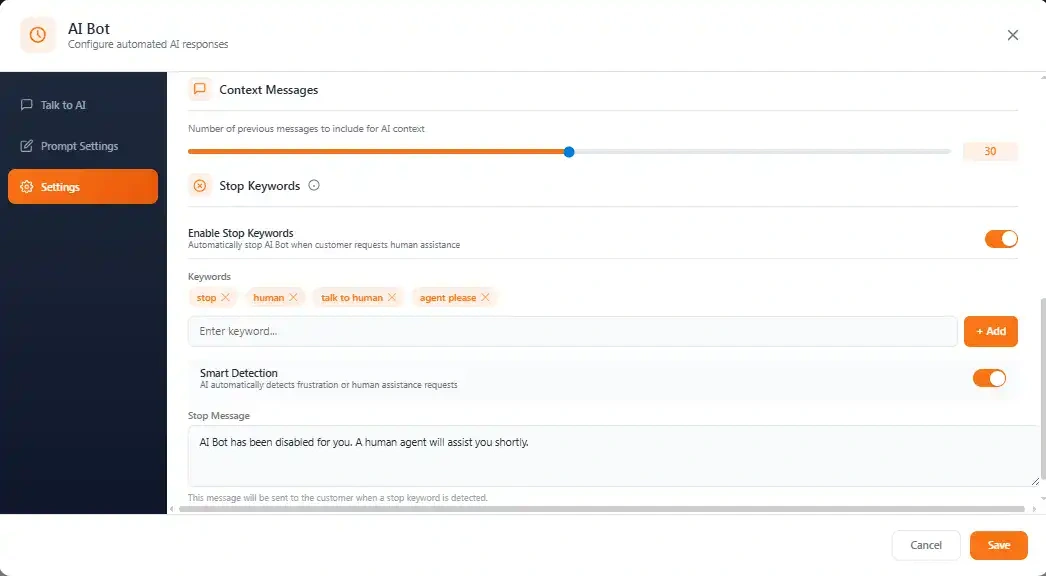Remove the 'stop' keyword chip
Viewport: 1046px width, 576px height.
[227, 297]
